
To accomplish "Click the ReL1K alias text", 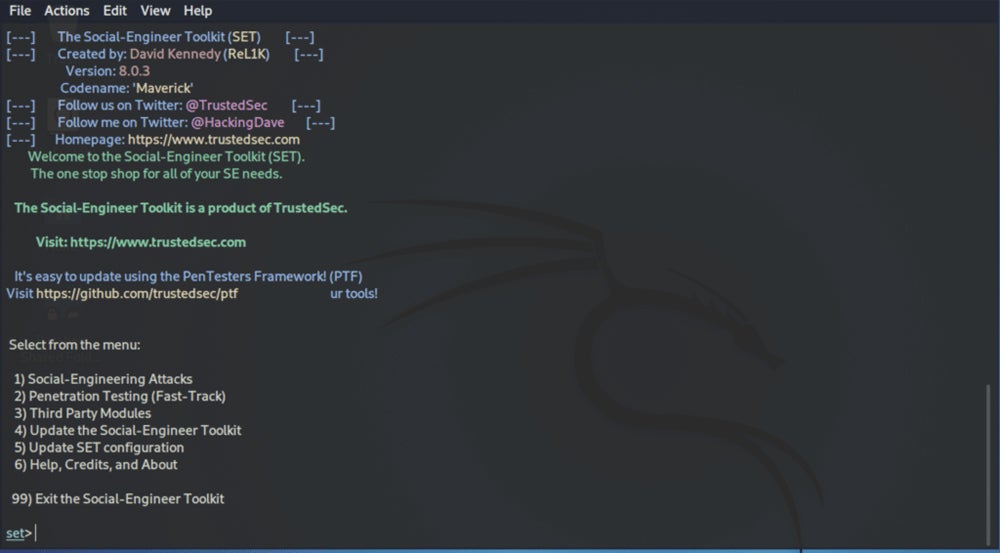I will click(x=247, y=54).
